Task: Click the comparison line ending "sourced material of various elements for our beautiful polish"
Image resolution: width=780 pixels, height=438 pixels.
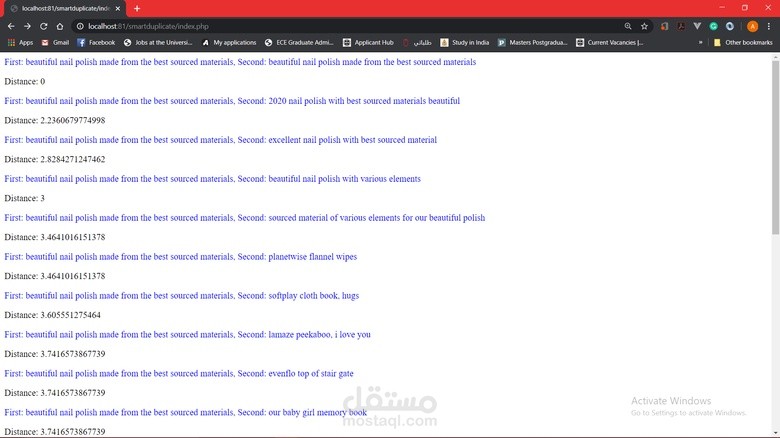Action: (245, 218)
